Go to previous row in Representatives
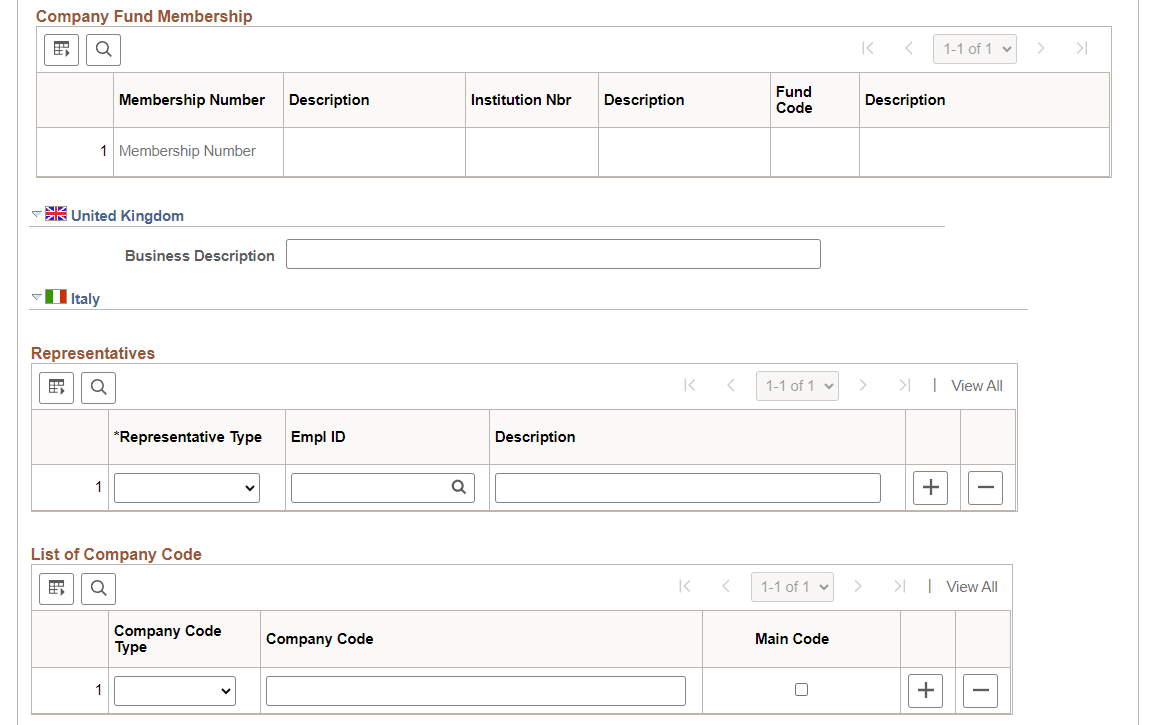This screenshot has height=725, width=1159. [731, 385]
